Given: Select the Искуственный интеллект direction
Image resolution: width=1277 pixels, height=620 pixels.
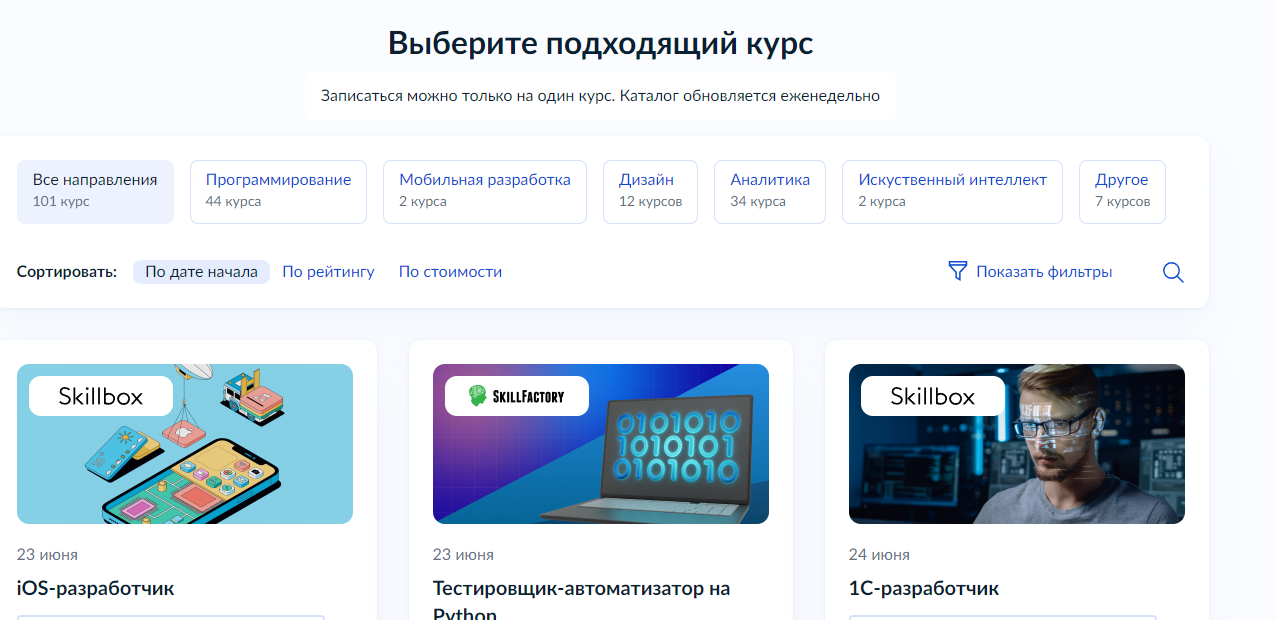Looking at the screenshot, I should [x=951, y=191].
